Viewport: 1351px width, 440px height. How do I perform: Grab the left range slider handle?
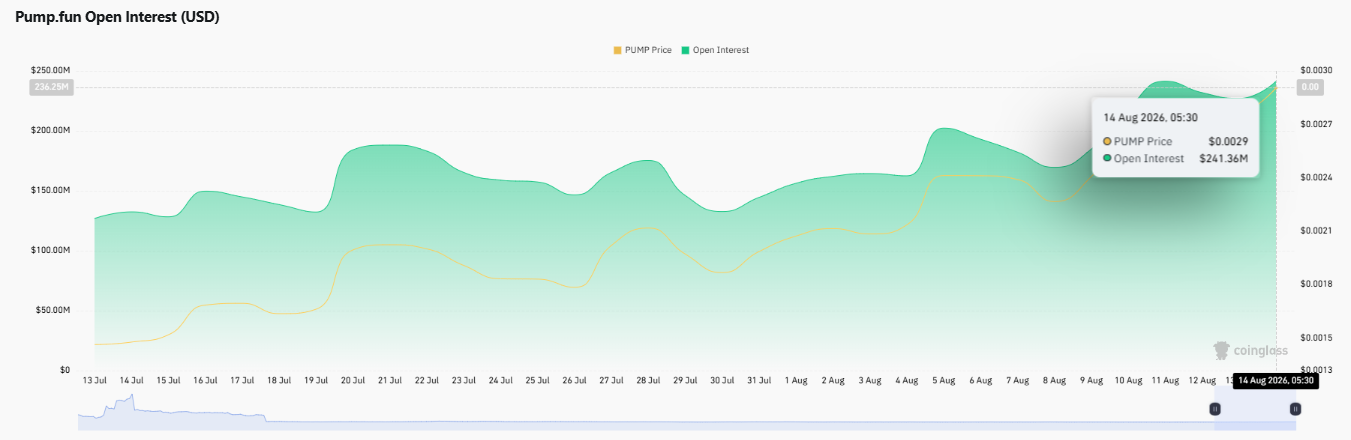pos(1215,409)
